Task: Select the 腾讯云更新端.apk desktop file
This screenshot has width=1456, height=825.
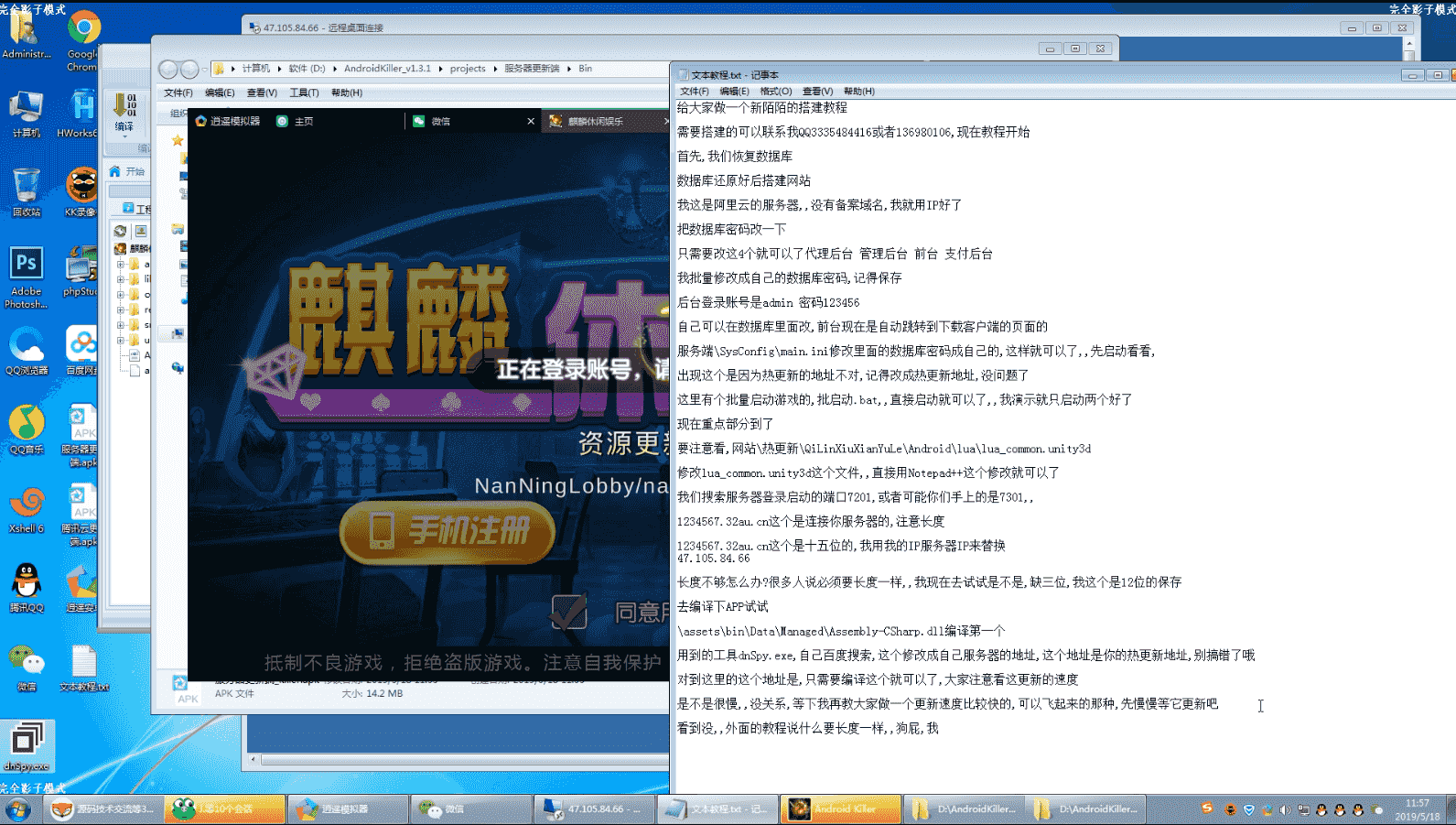Action: (x=81, y=516)
